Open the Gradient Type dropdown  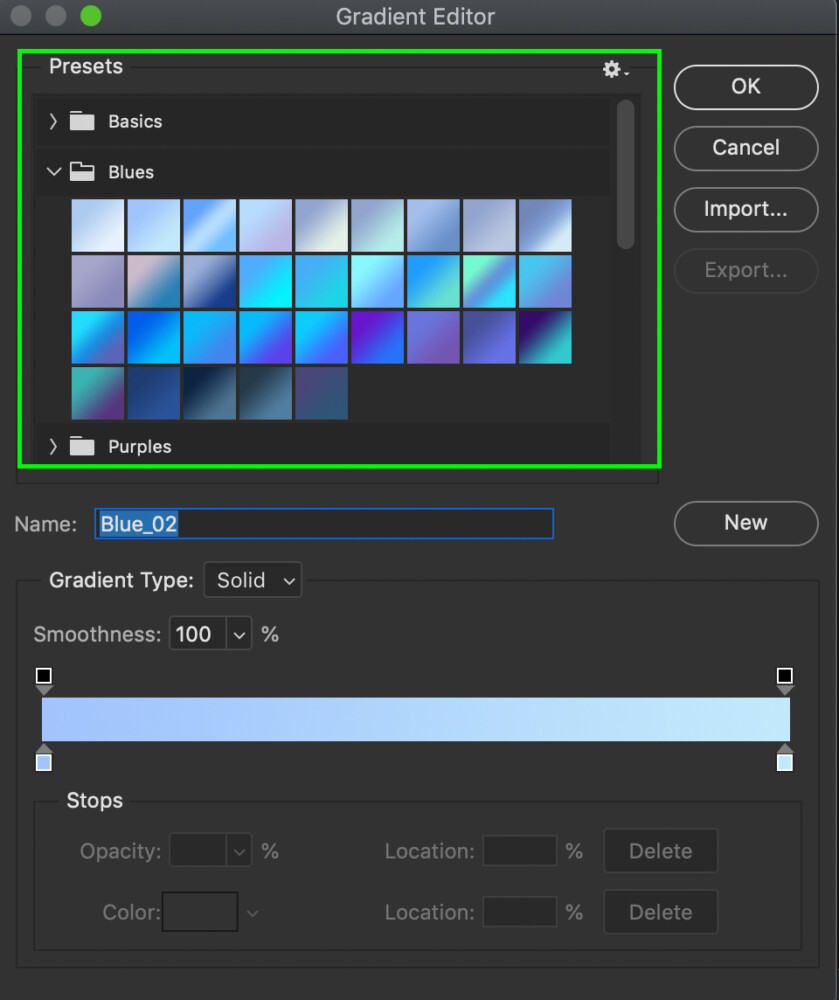pyautogui.click(x=252, y=580)
